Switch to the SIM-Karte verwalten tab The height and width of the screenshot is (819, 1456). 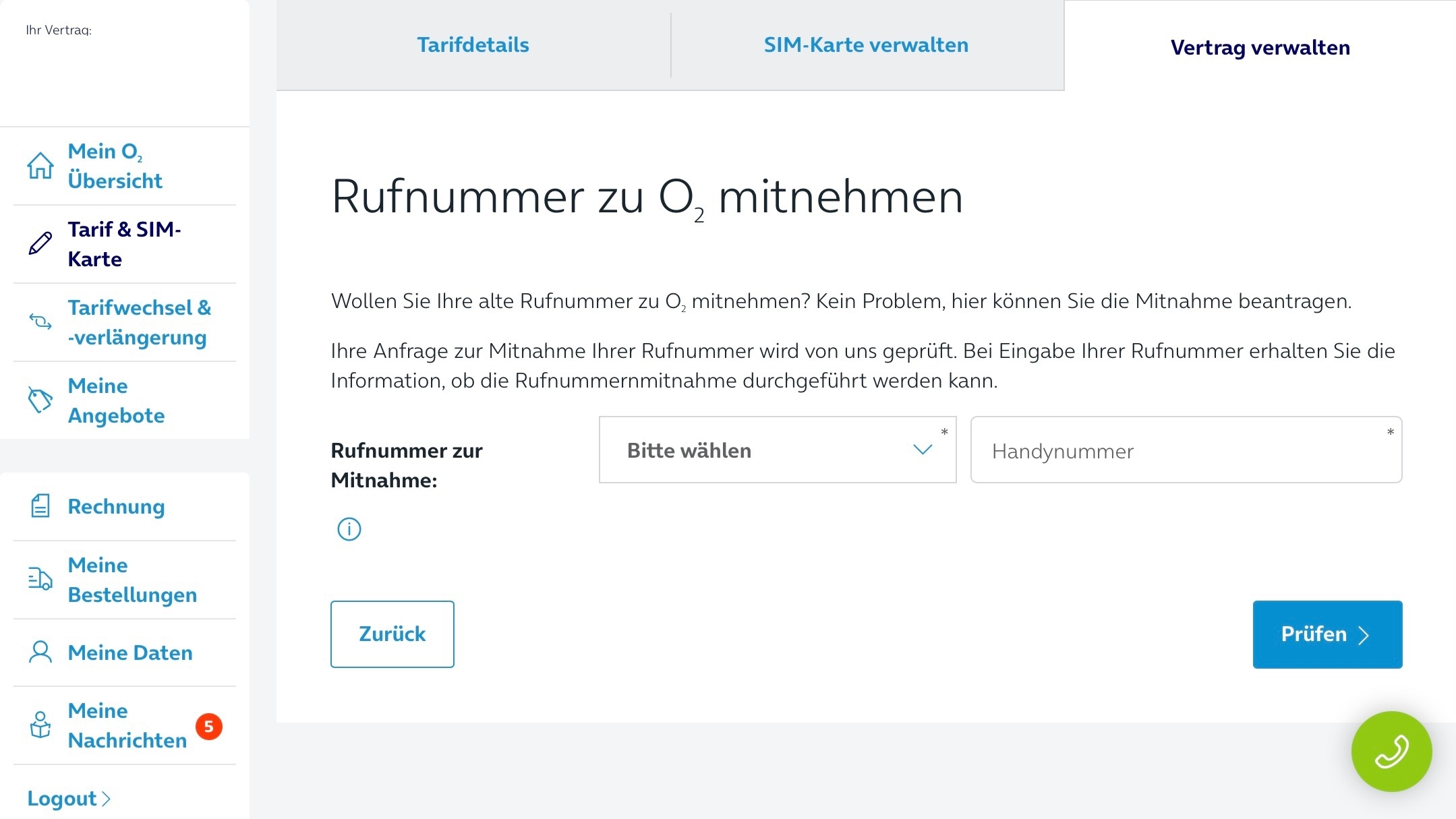click(x=867, y=45)
